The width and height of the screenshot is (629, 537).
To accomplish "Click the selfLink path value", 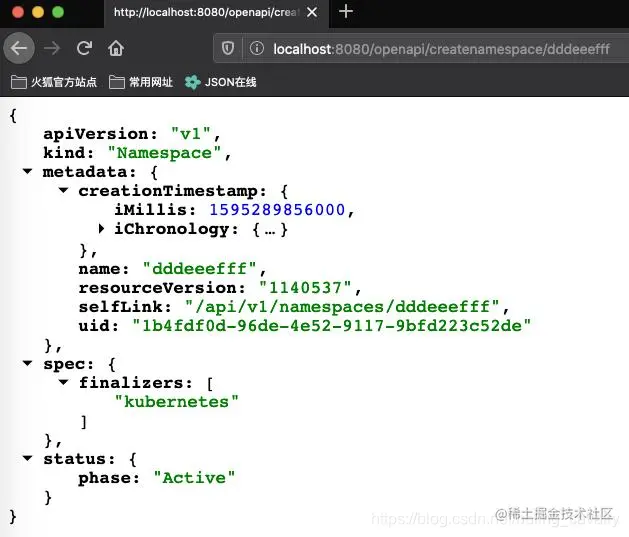I will 342,307.
